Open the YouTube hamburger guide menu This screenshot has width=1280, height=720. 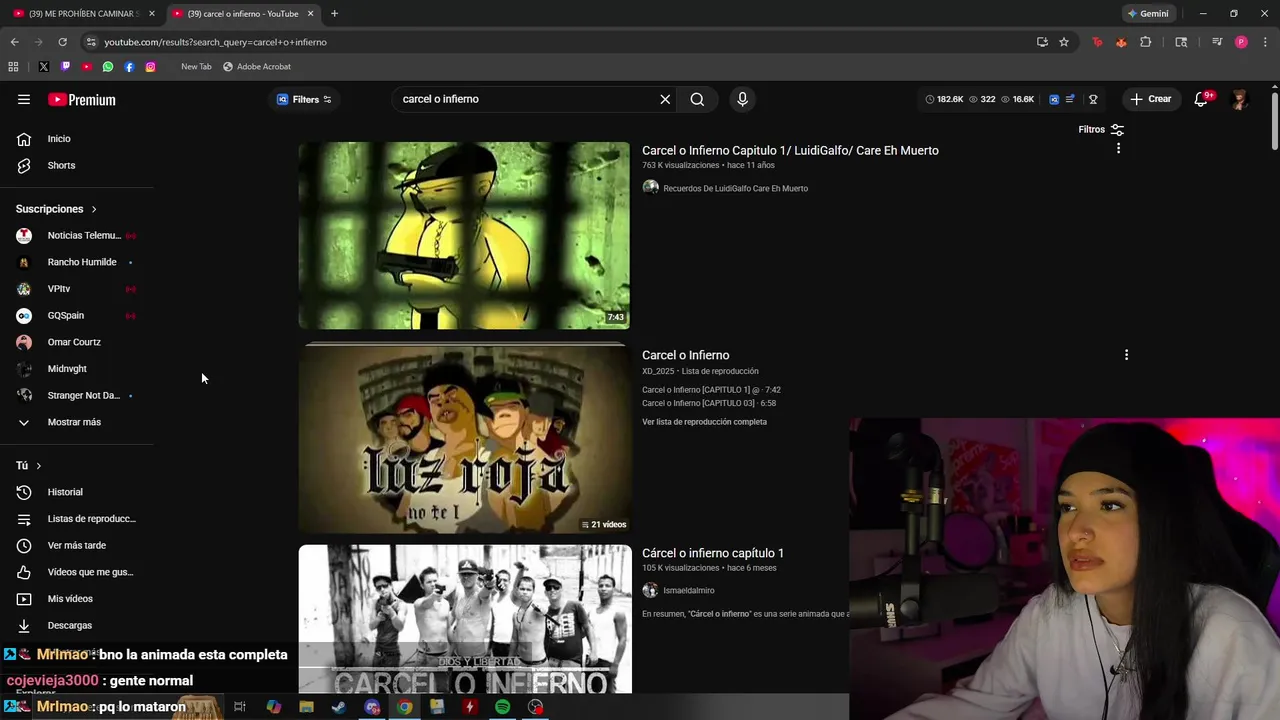coord(24,99)
